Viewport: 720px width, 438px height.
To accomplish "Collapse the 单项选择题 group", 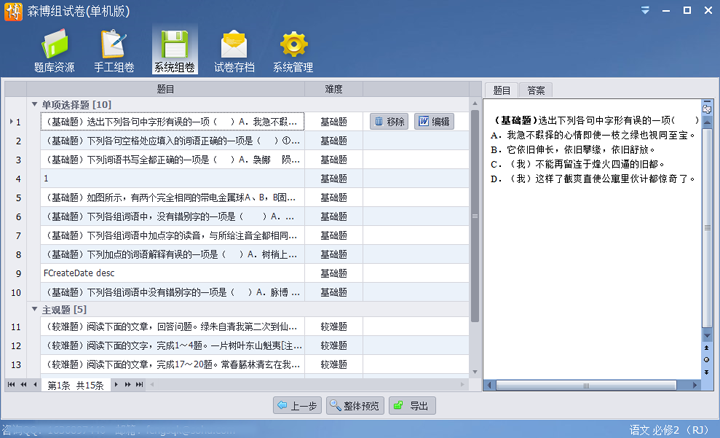I will coord(34,104).
